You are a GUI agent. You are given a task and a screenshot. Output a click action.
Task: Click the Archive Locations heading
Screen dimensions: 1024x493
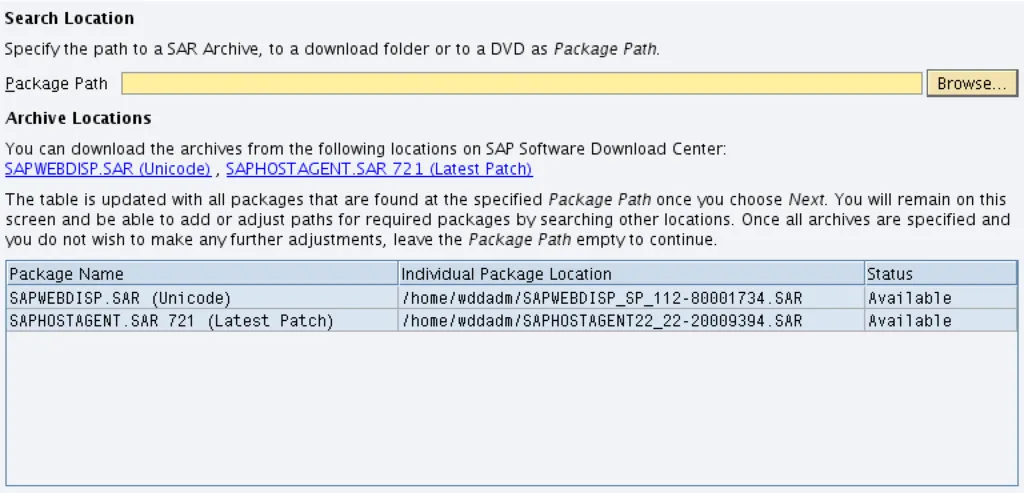pos(78,118)
